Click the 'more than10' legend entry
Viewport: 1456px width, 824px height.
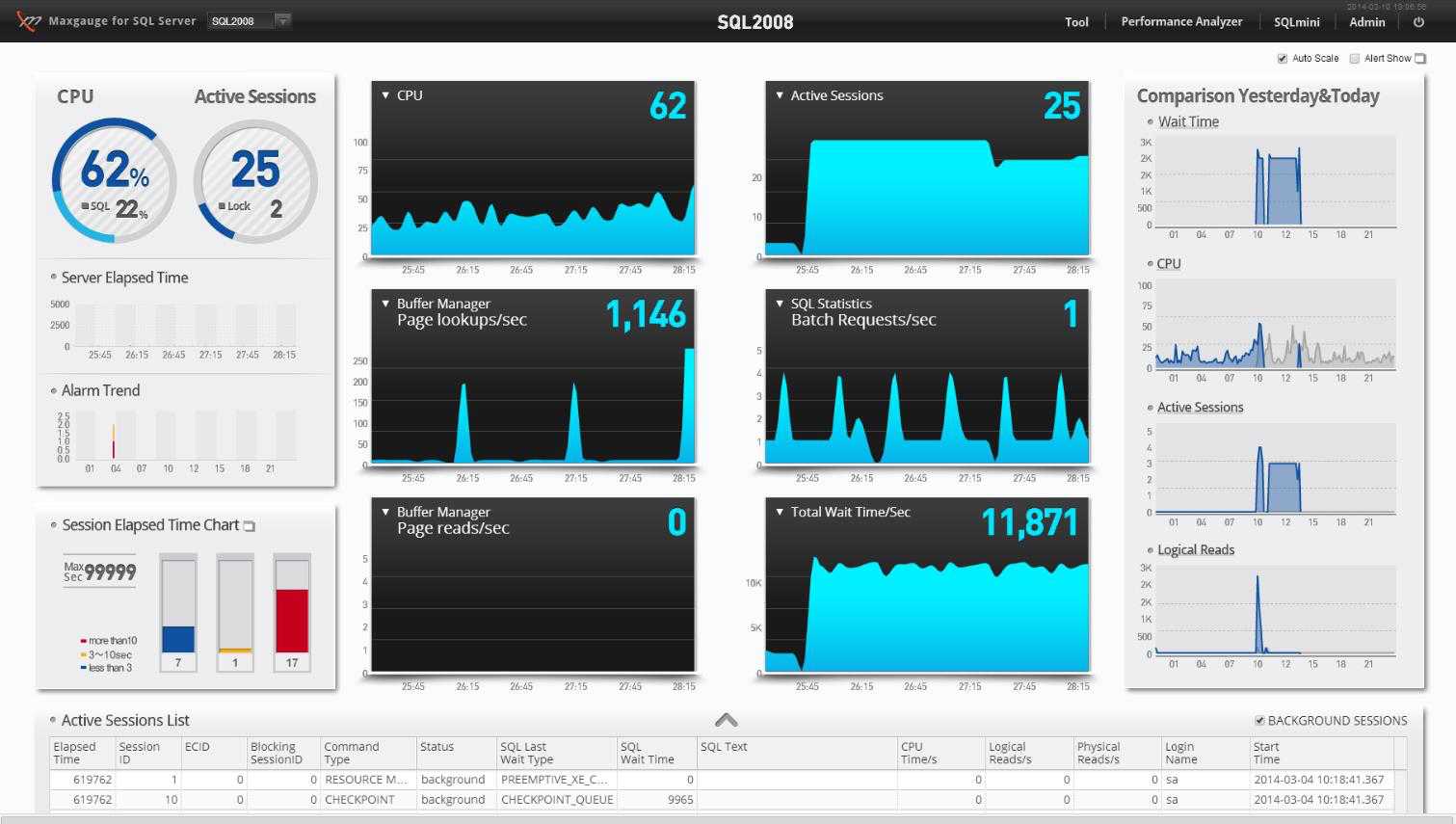109,641
